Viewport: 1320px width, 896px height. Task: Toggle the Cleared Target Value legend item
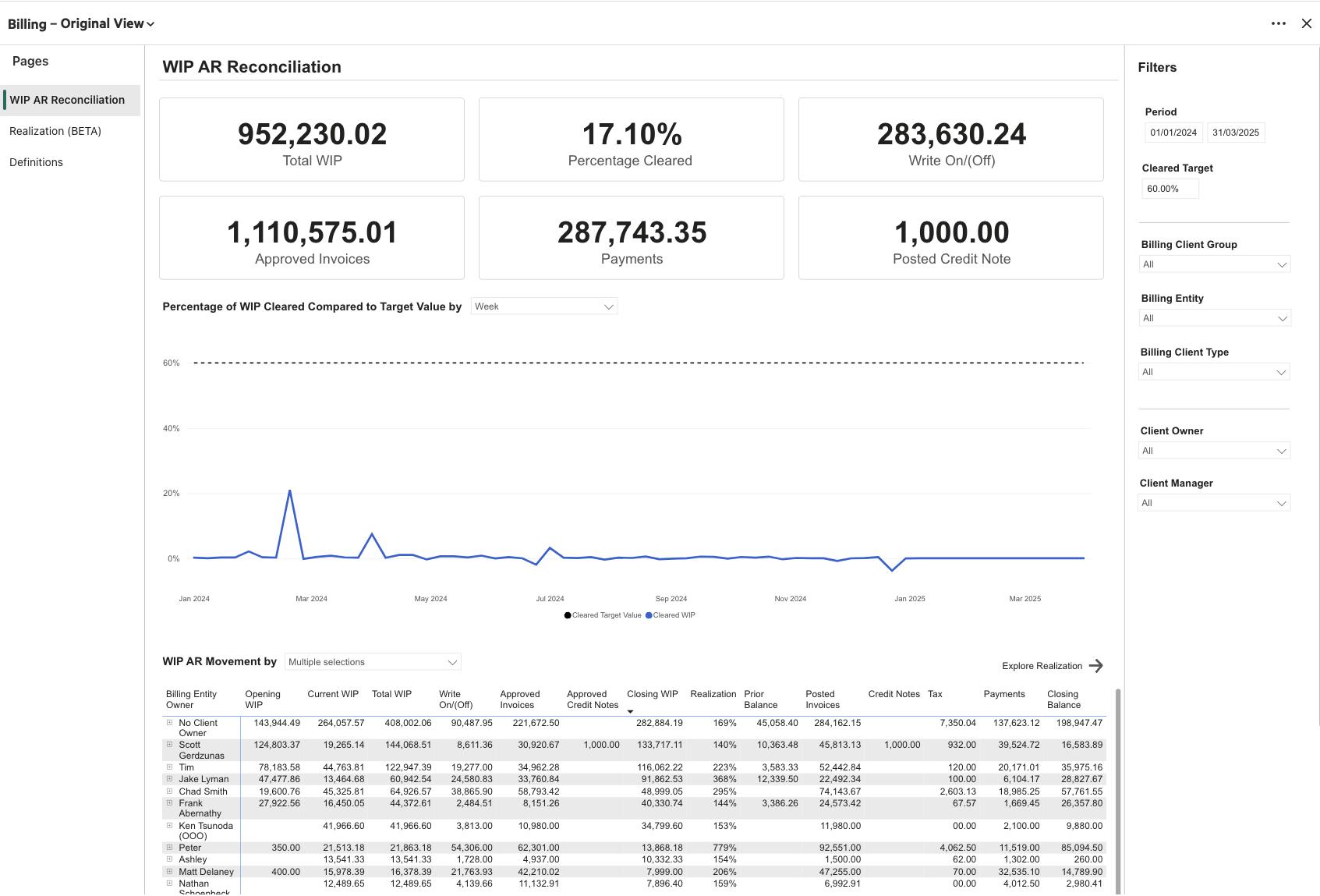click(602, 615)
